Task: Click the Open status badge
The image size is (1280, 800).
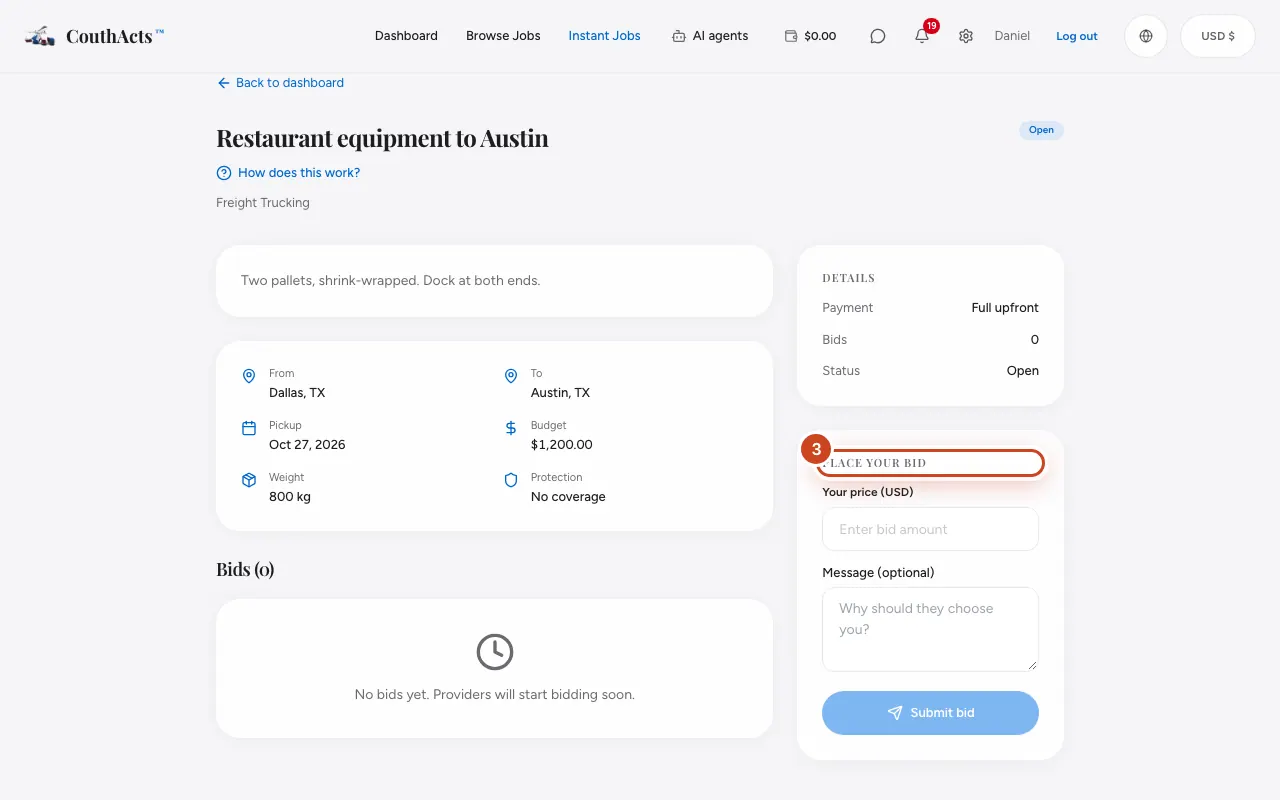Action: tap(1041, 130)
